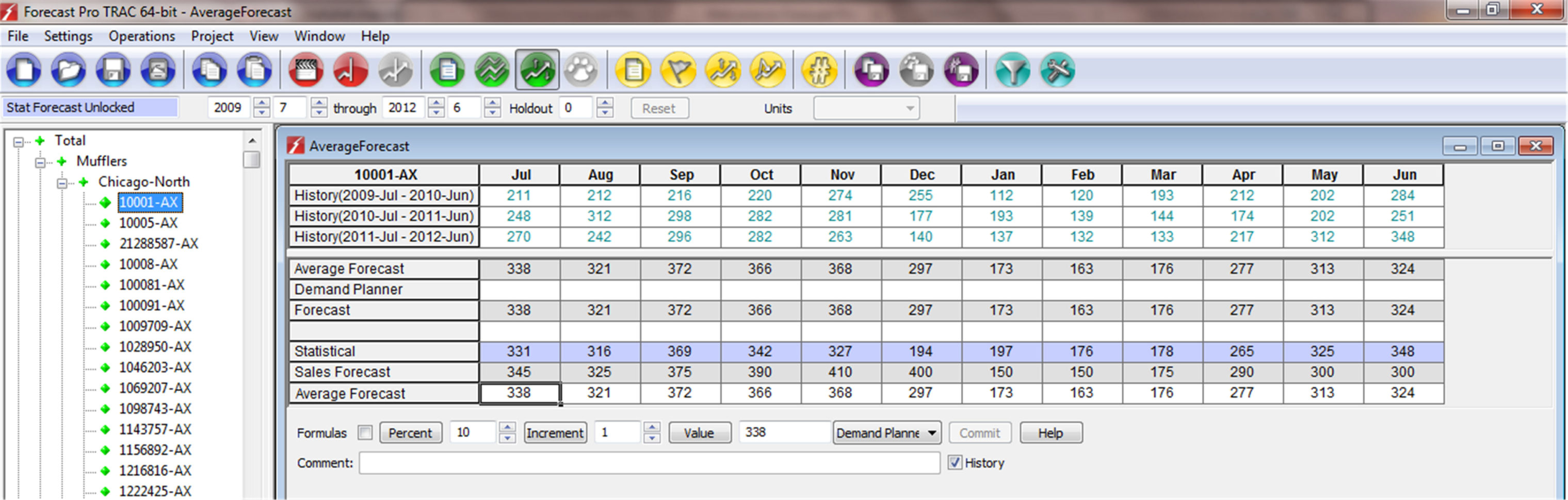This screenshot has width=1568, height=500.
Task: Open the yellow flag exception reporting icon
Action: tap(678, 70)
